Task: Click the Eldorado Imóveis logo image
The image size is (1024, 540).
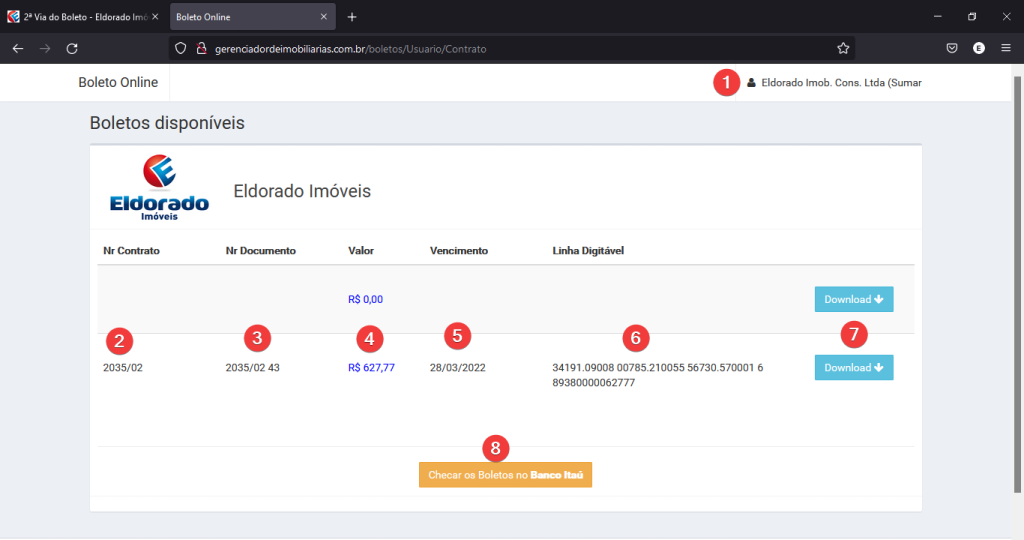Action: coord(159,187)
